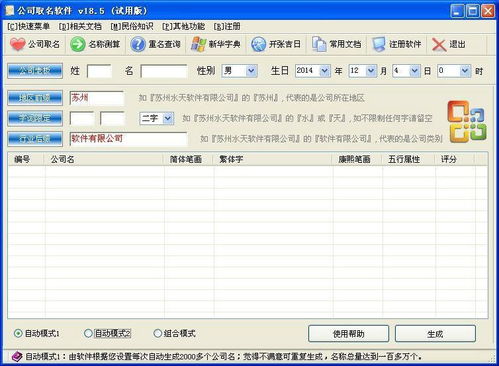This screenshot has width=499, height=366.
Task: Click the 名 given name input field
Action: click(x=164, y=71)
